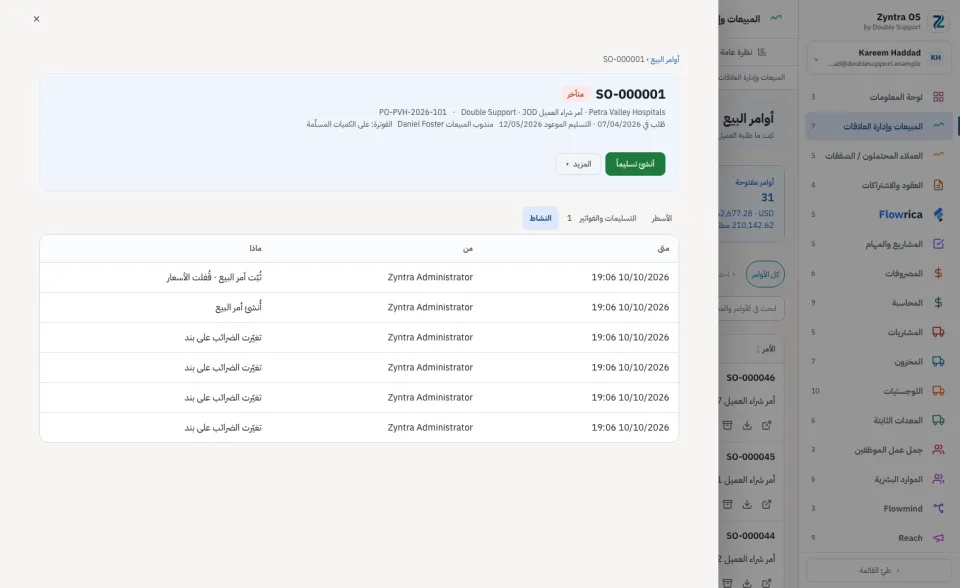960x588 pixels.
Task: Click PO-PVH-2026-101 reference text
Action: point(413,113)
